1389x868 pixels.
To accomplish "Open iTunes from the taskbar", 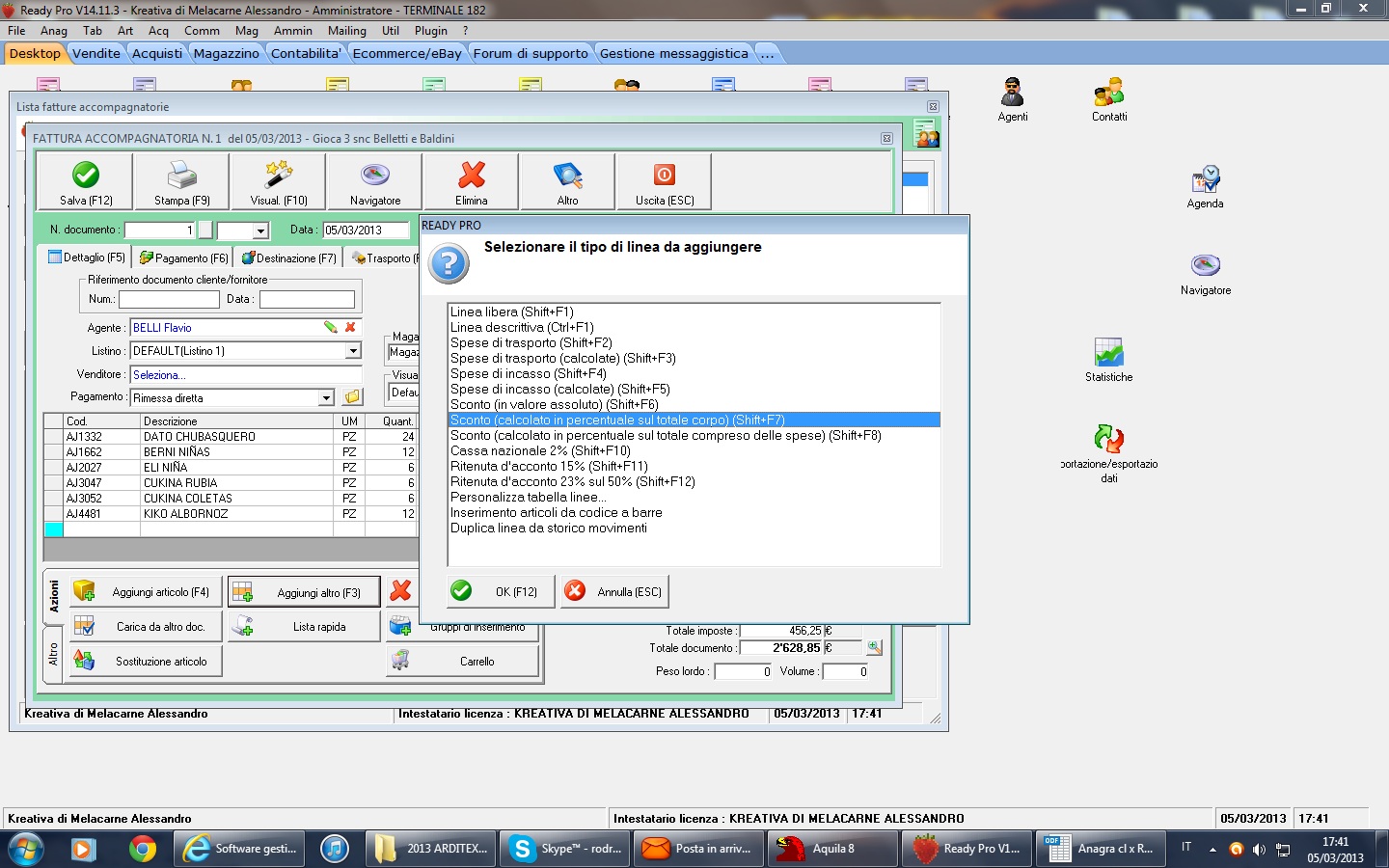I will click(335, 849).
